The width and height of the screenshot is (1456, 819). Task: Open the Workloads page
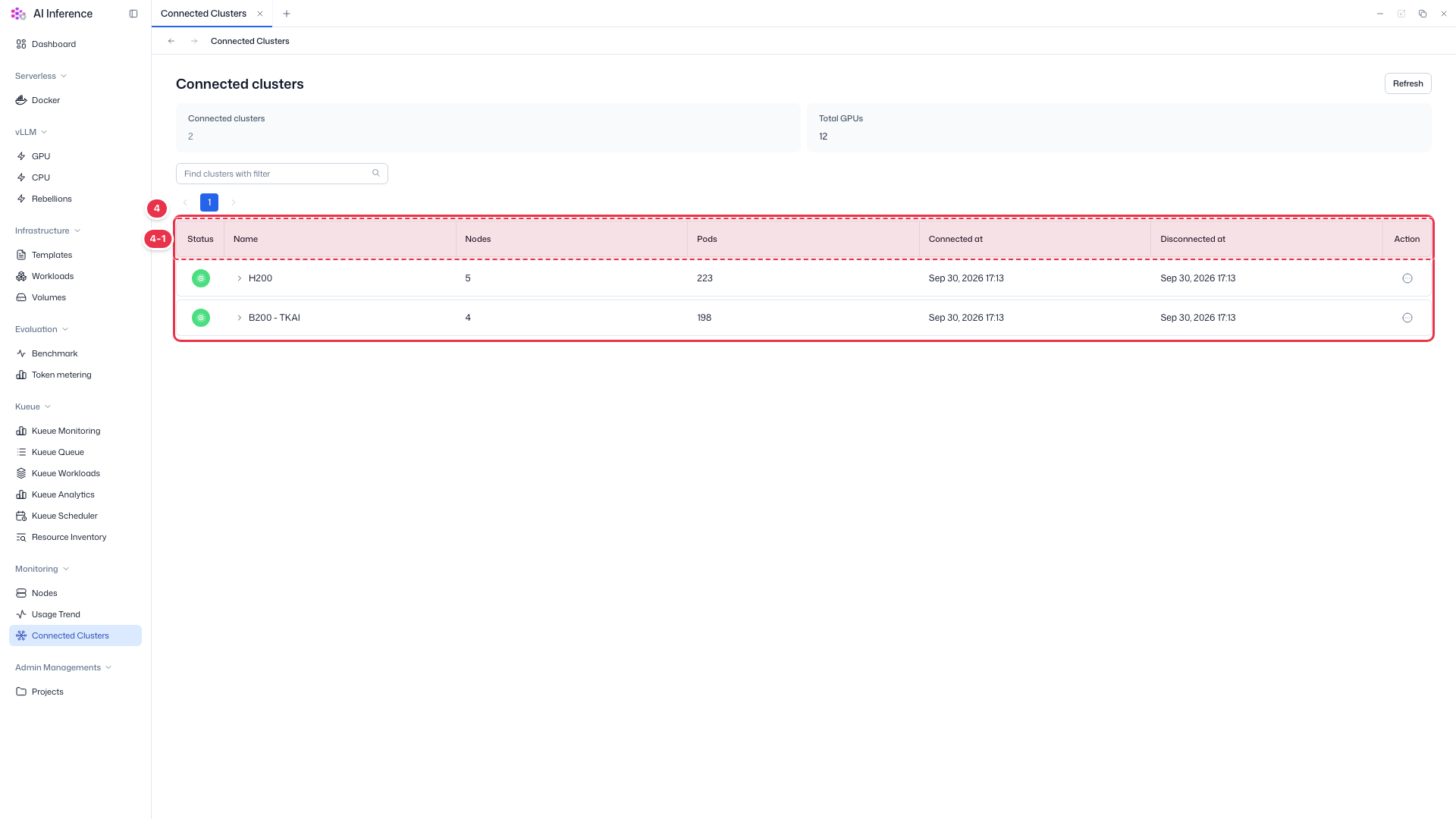pyautogui.click(x=75, y=276)
